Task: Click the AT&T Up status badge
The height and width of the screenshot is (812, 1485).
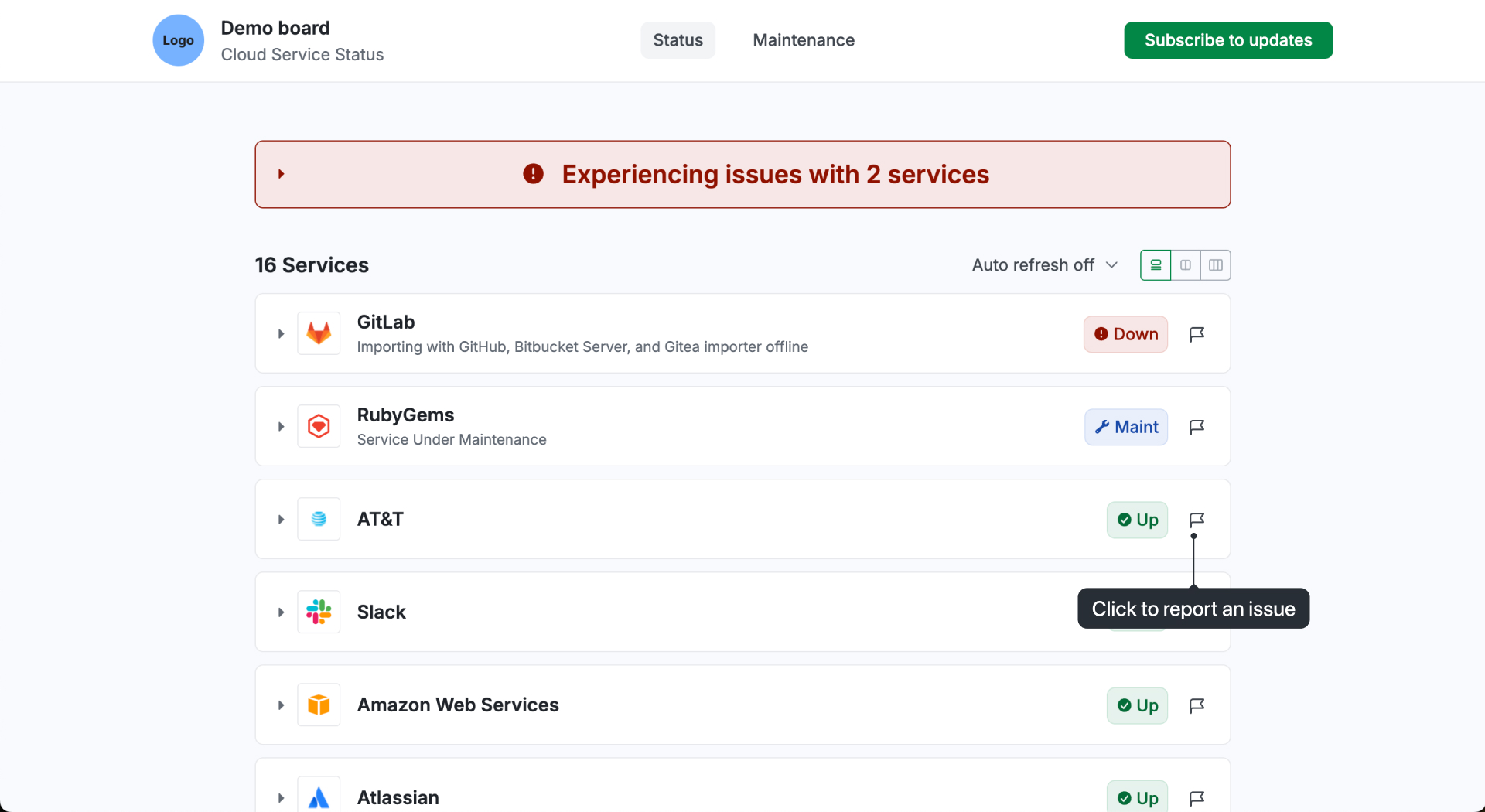Action: (1137, 520)
